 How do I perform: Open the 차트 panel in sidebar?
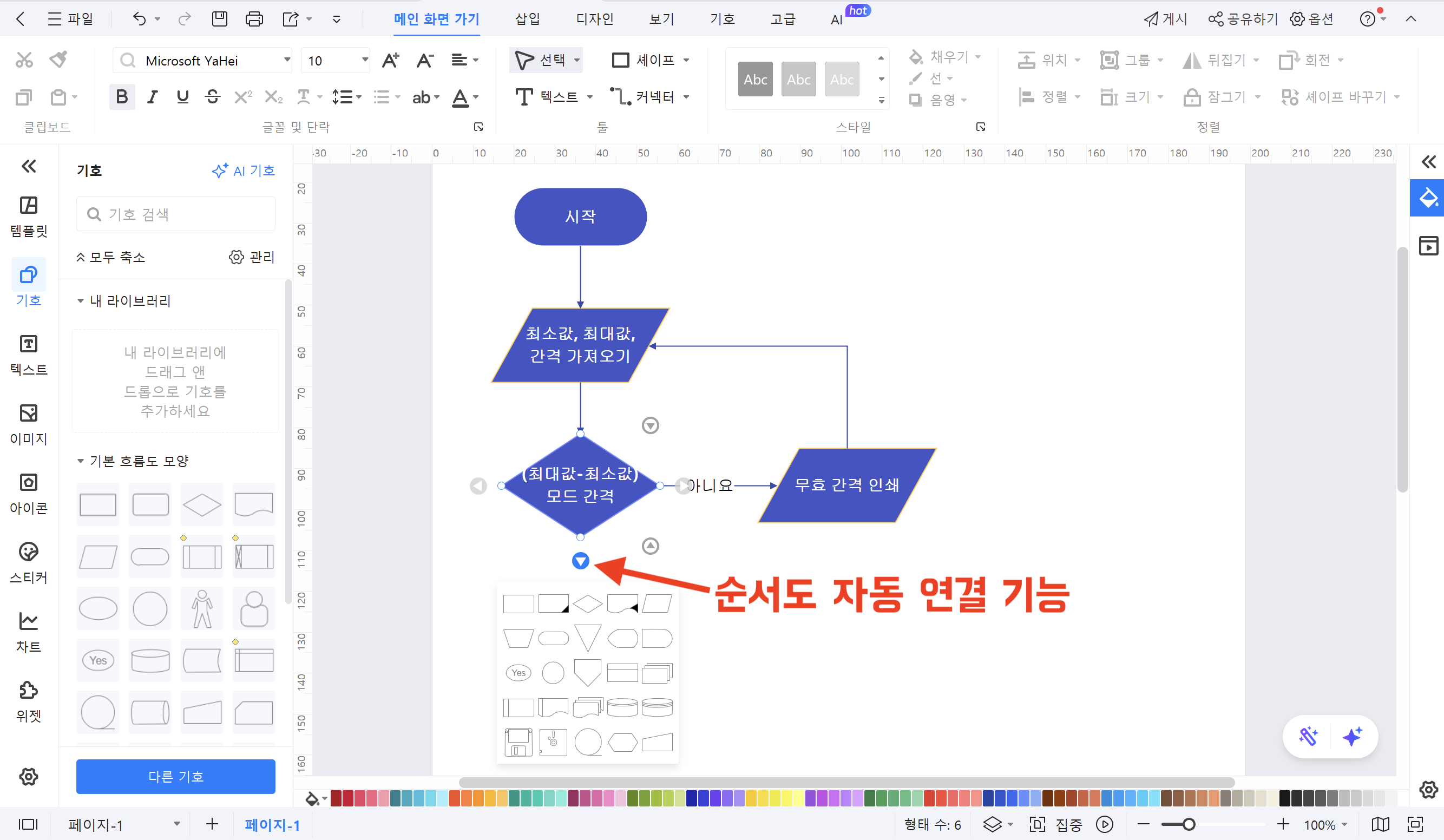28,631
